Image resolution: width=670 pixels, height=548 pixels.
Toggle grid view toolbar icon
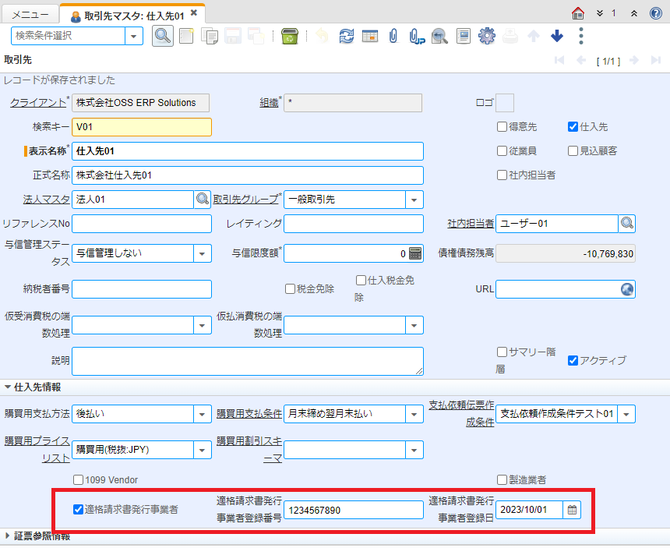(x=370, y=36)
